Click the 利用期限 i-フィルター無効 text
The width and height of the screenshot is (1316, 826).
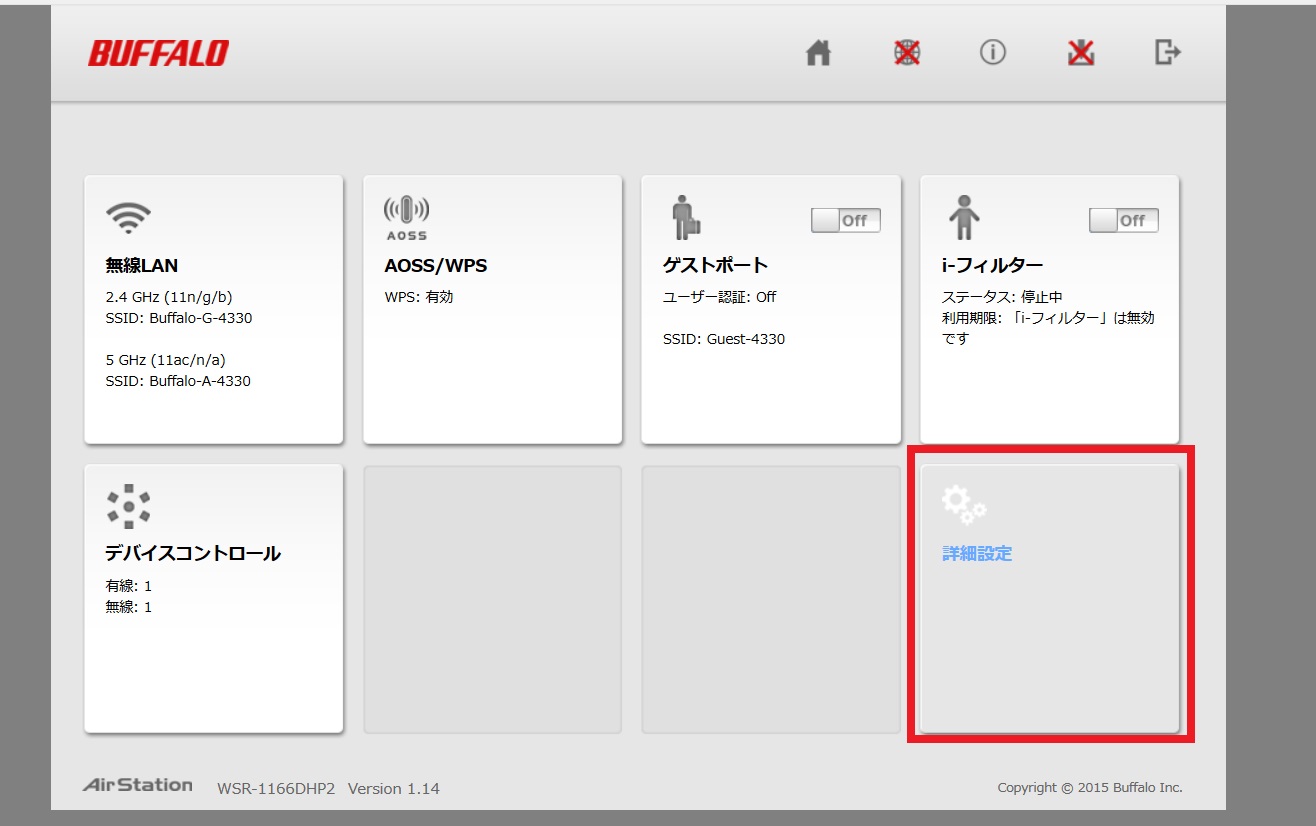(1048, 328)
